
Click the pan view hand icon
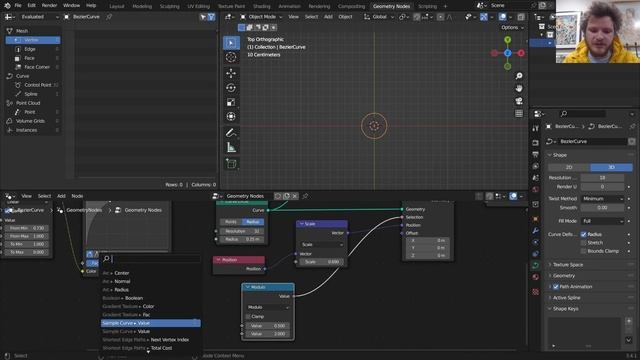point(519,88)
